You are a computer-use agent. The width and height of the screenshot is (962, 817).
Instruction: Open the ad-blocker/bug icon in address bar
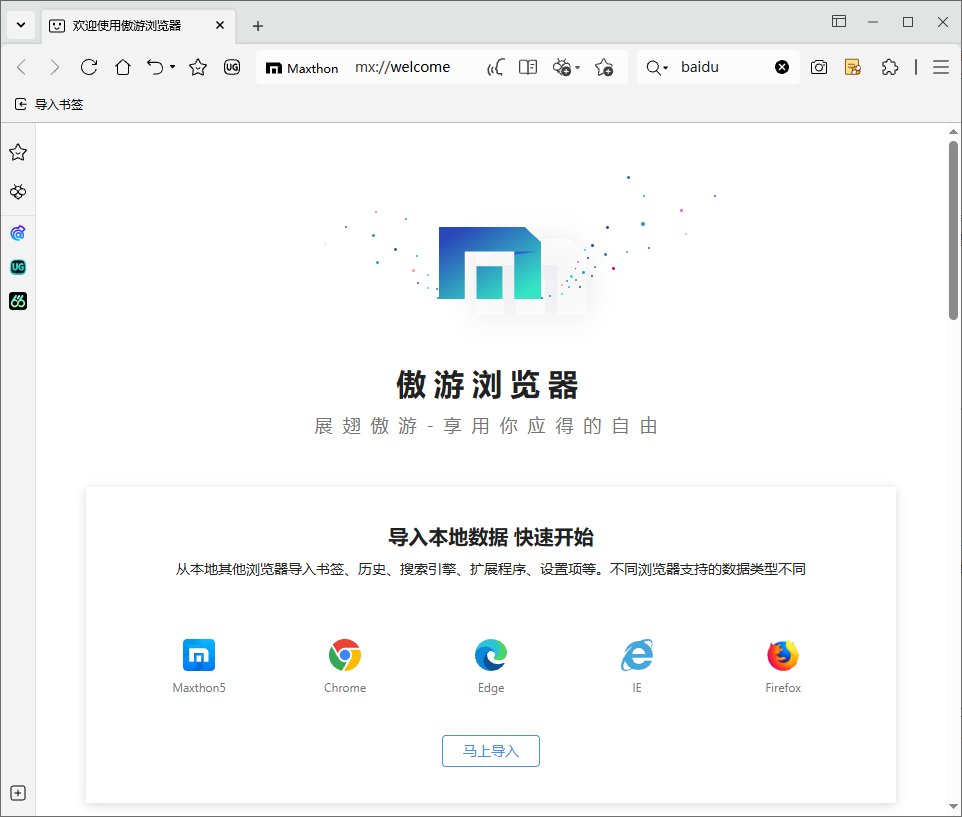(561, 67)
